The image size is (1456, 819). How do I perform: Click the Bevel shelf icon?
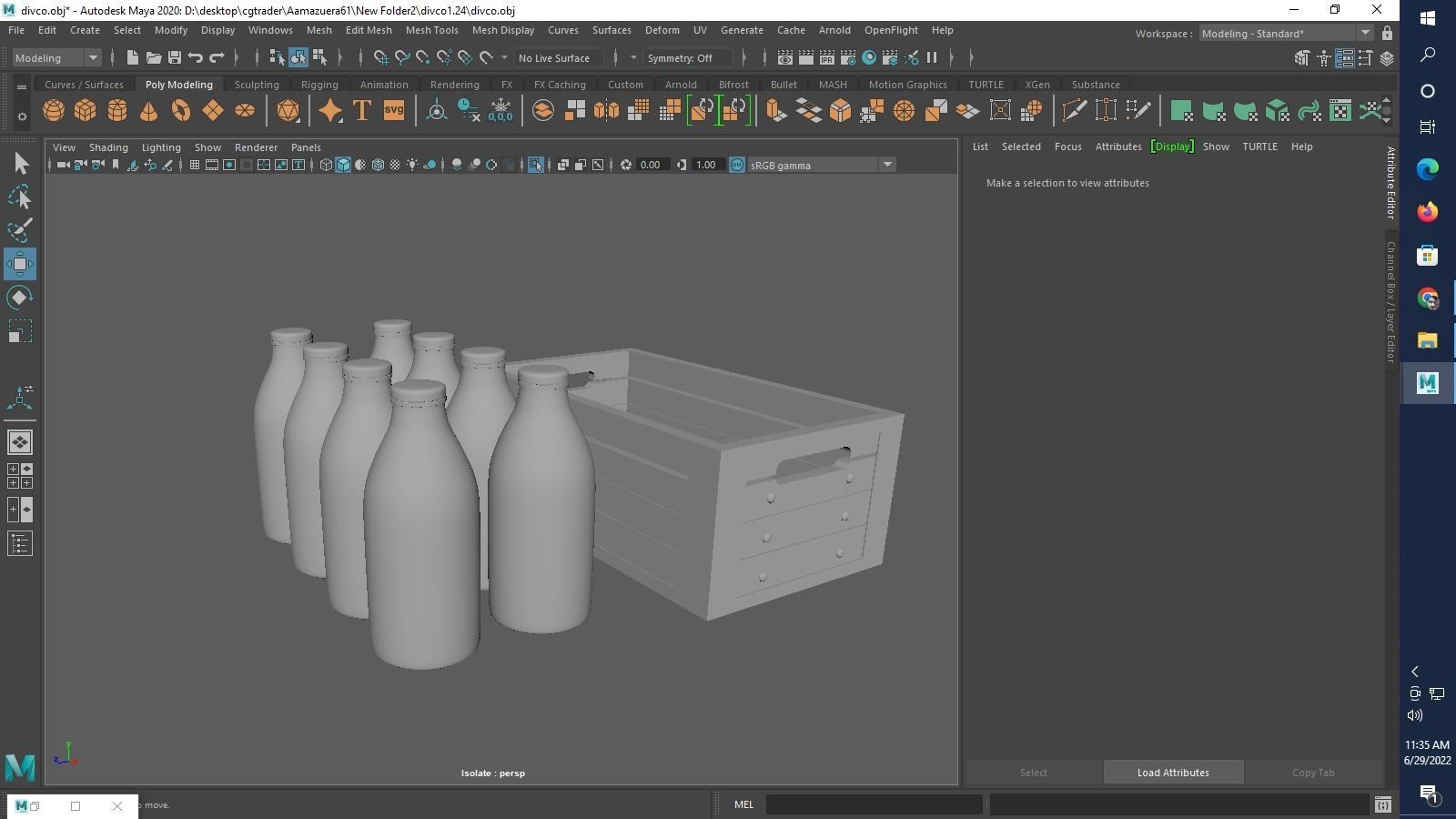coord(840,111)
